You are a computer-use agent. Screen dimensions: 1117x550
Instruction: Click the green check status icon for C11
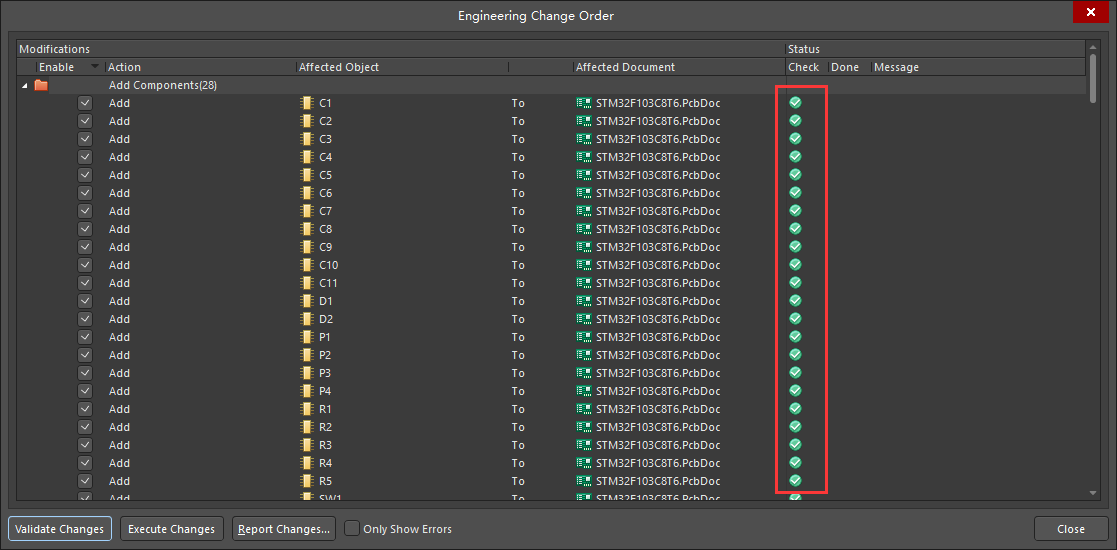click(796, 282)
